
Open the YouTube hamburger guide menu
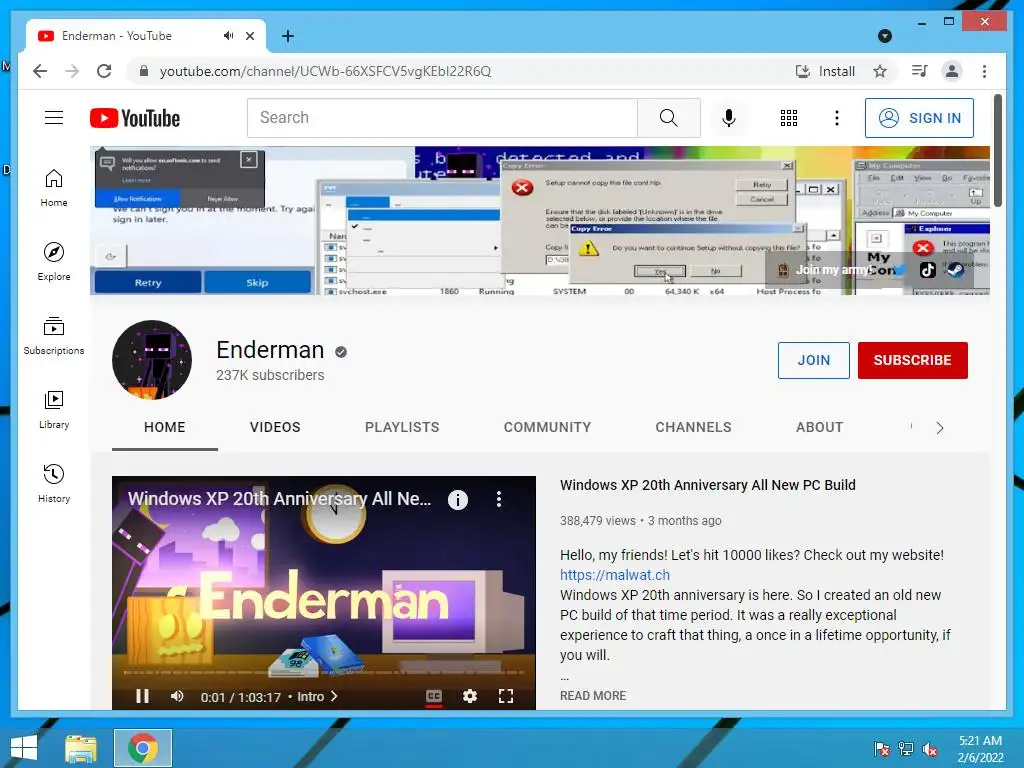[x=54, y=118]
